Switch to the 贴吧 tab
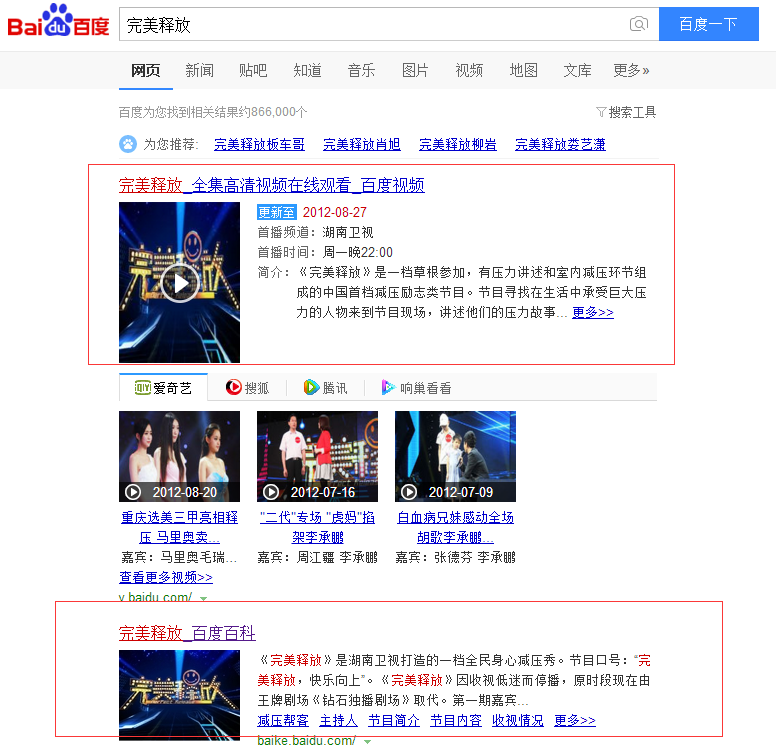The image size is (776, 748). coord(253,70)
